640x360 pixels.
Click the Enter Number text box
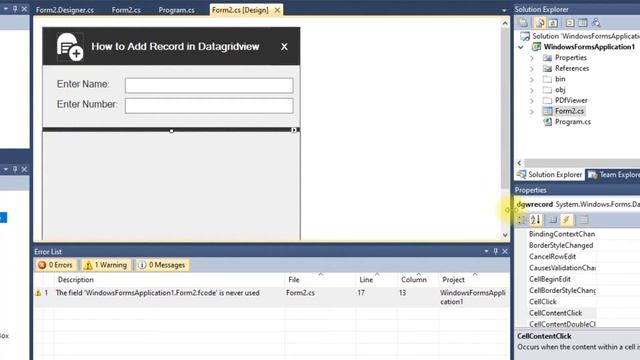coord(209,106)
